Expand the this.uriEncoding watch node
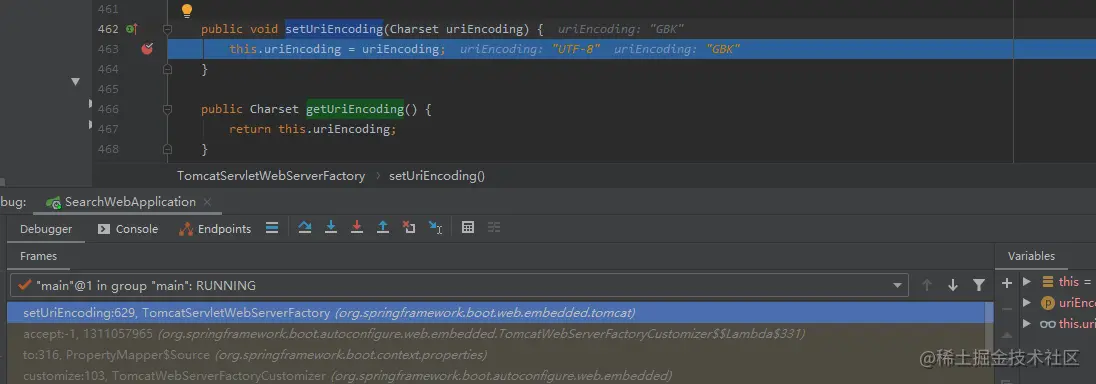1096x384 pixels. (x=1026, y=323)
